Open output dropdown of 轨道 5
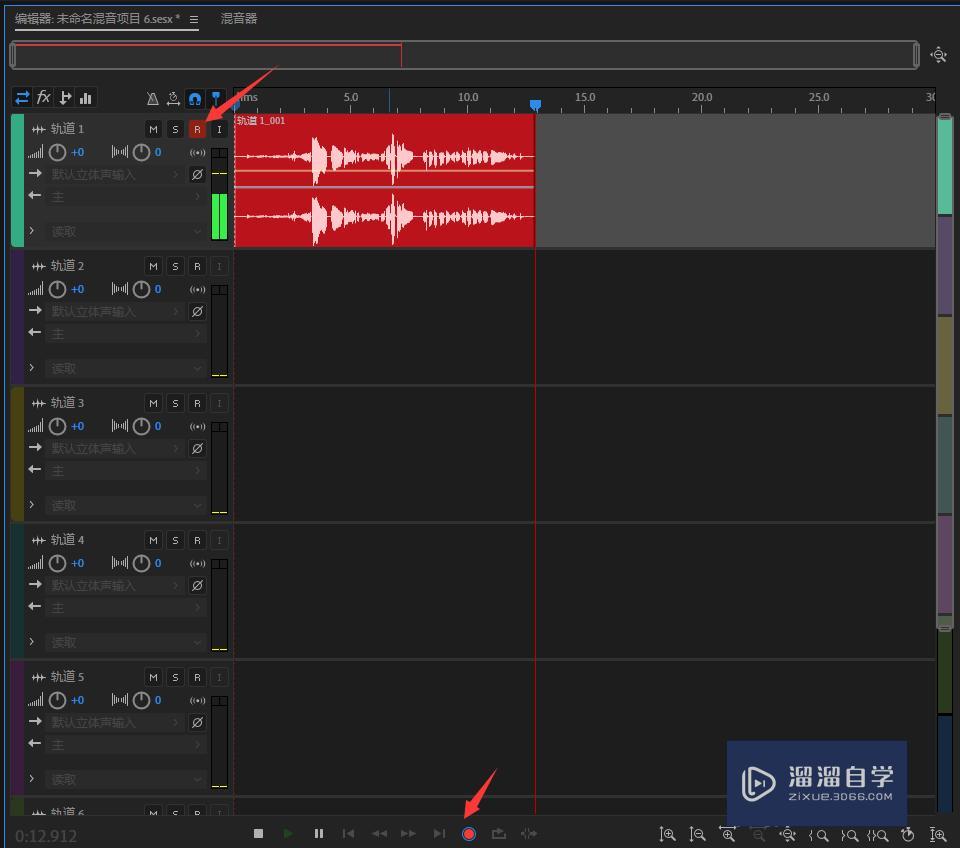The width and height of the screenshot is (960, 848). coord(125,745)
